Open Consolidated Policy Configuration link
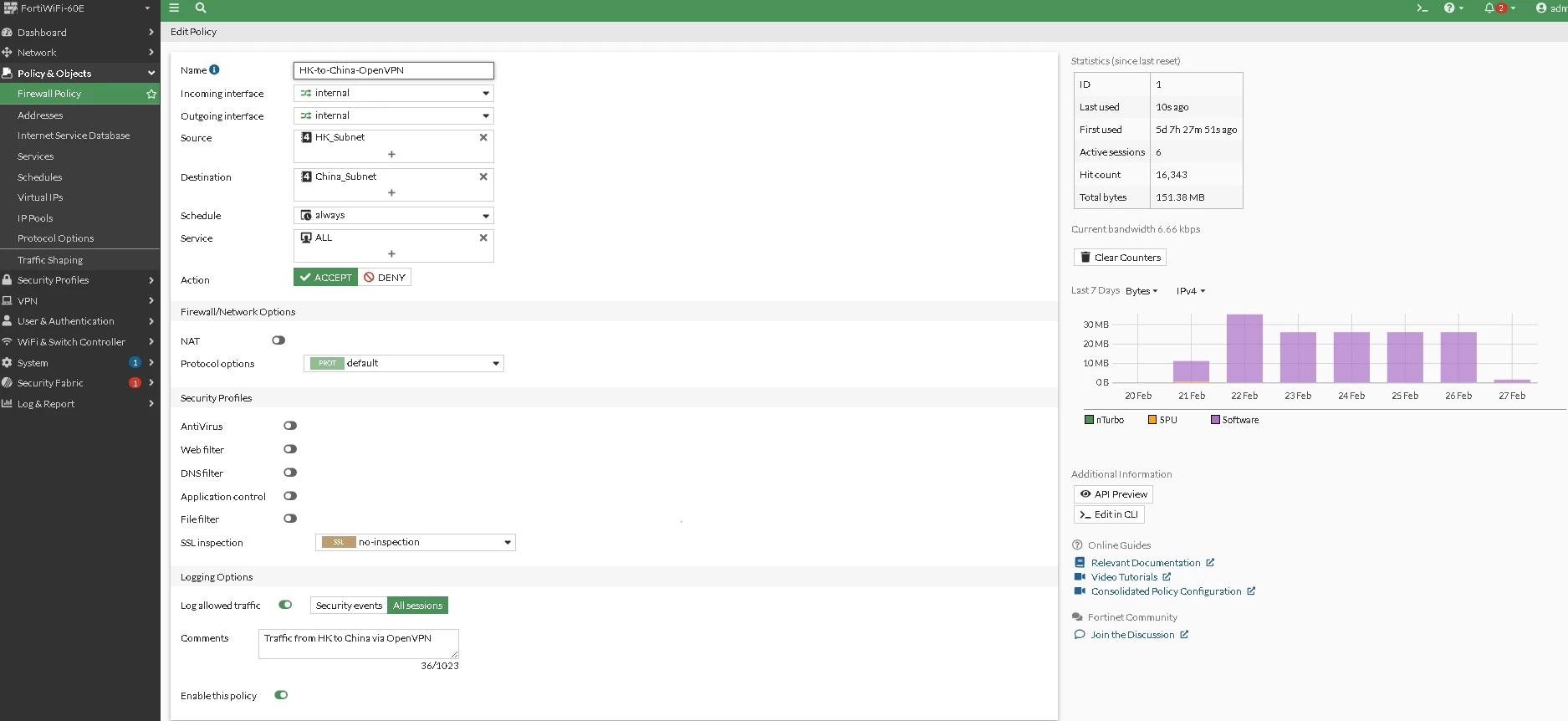This screenshot has height=721, width=1568. [x=1166, y=591]
